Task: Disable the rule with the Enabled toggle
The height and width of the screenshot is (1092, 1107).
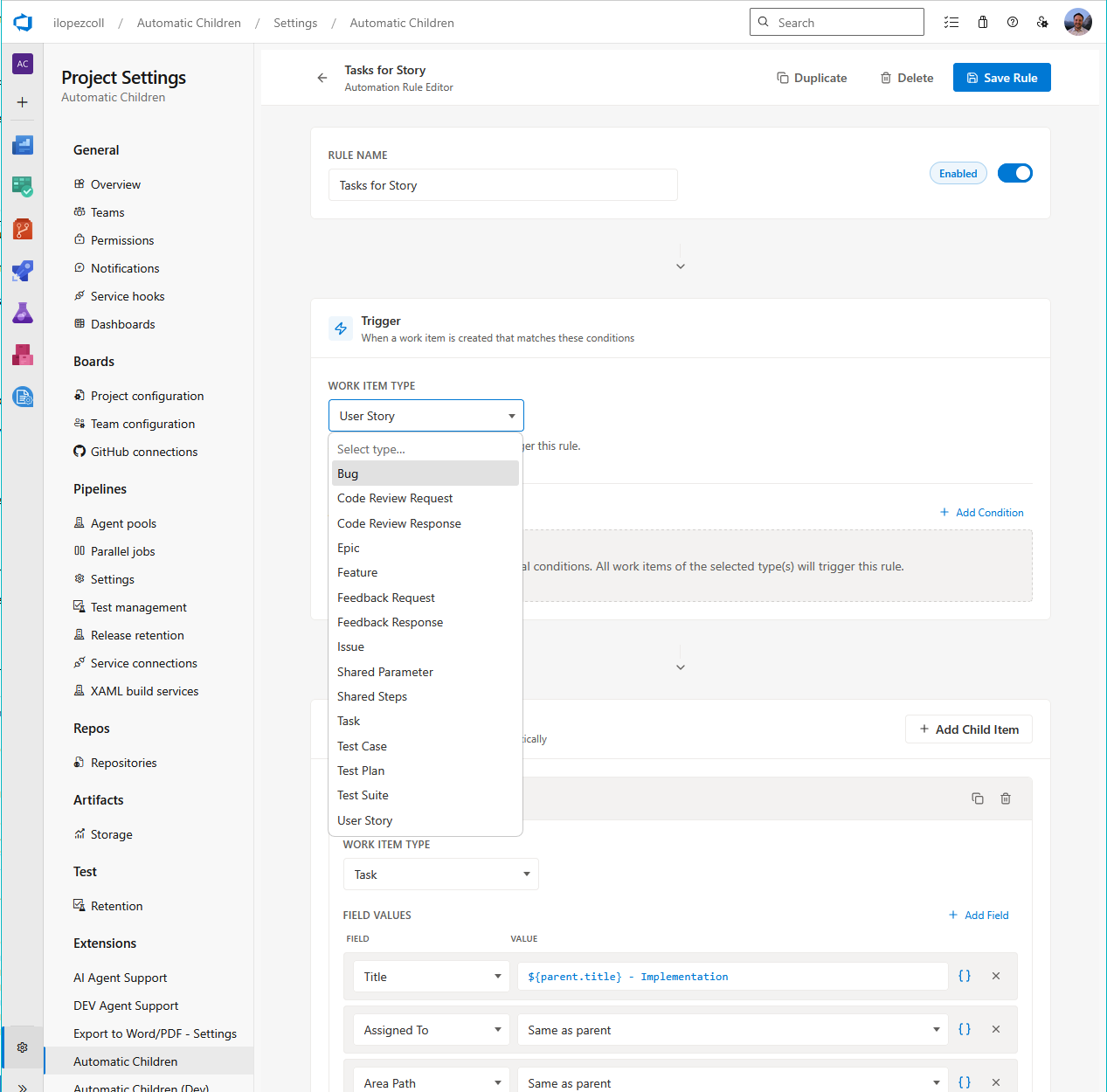Action: tap(1014, 173)
